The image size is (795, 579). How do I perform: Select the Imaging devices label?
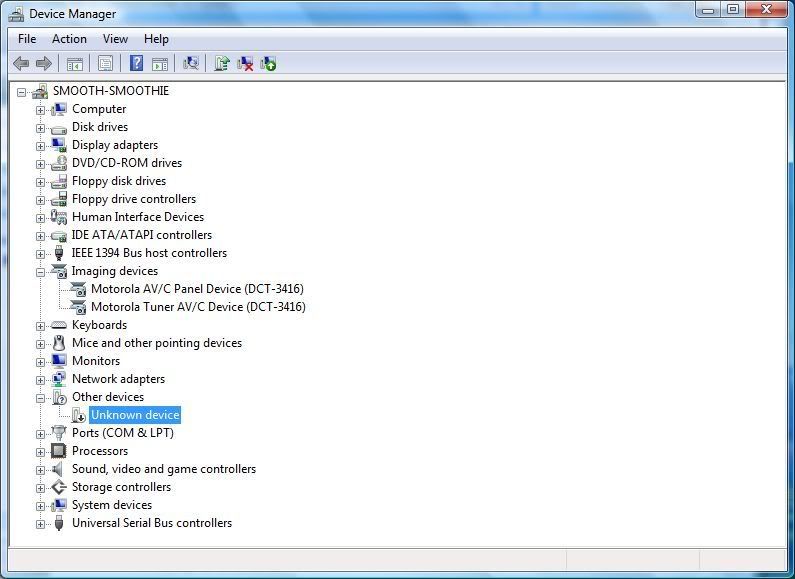tap(115, 271)
